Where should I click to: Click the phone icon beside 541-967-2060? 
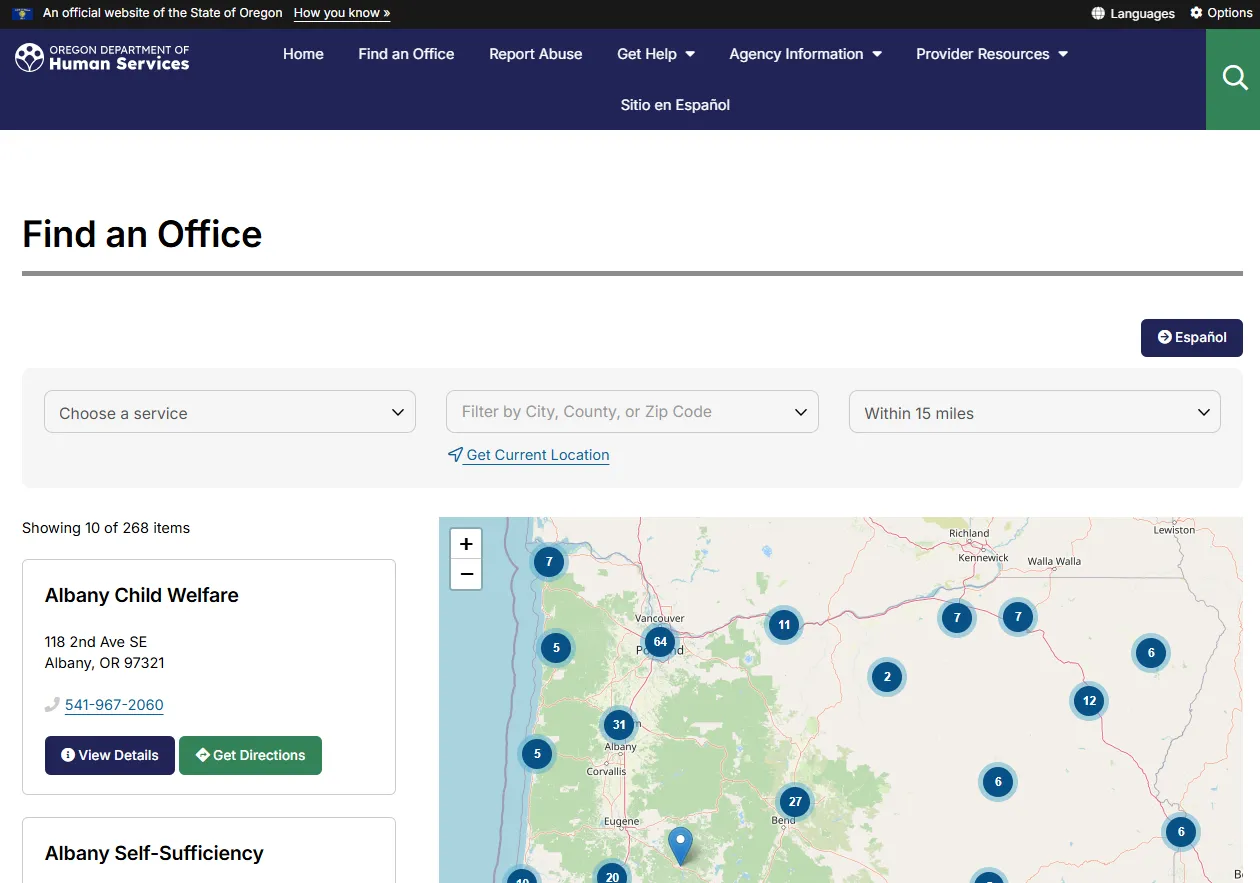[53, 705]
